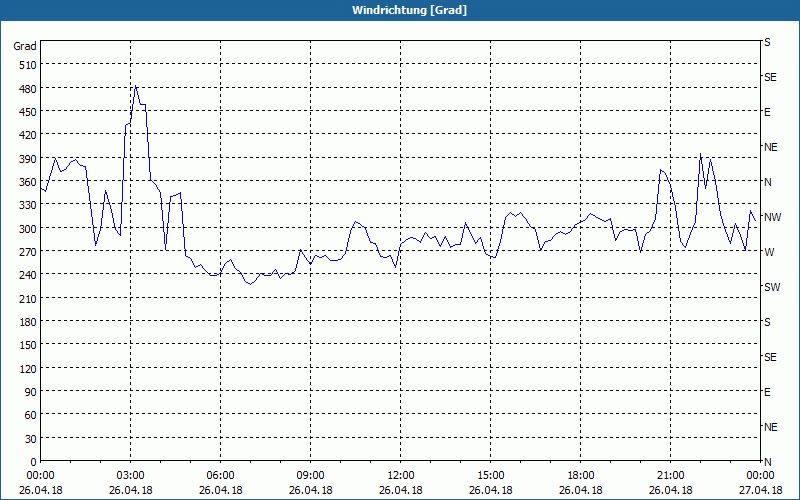Click the N compass label at 360 gridline
Viewport: 800px width, 500px height.
tap(767, 182)
